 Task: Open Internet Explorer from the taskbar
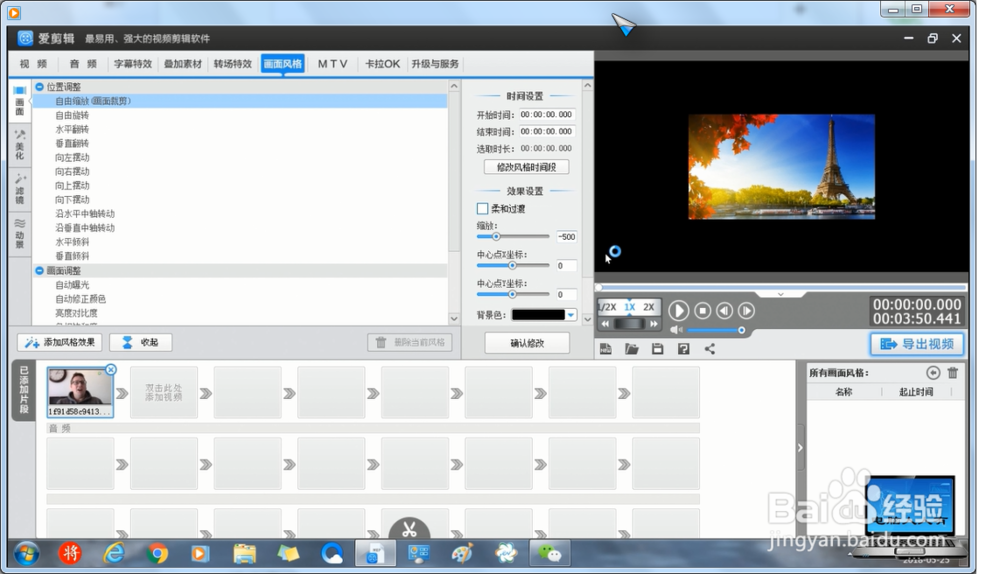[x=114, y=553]
